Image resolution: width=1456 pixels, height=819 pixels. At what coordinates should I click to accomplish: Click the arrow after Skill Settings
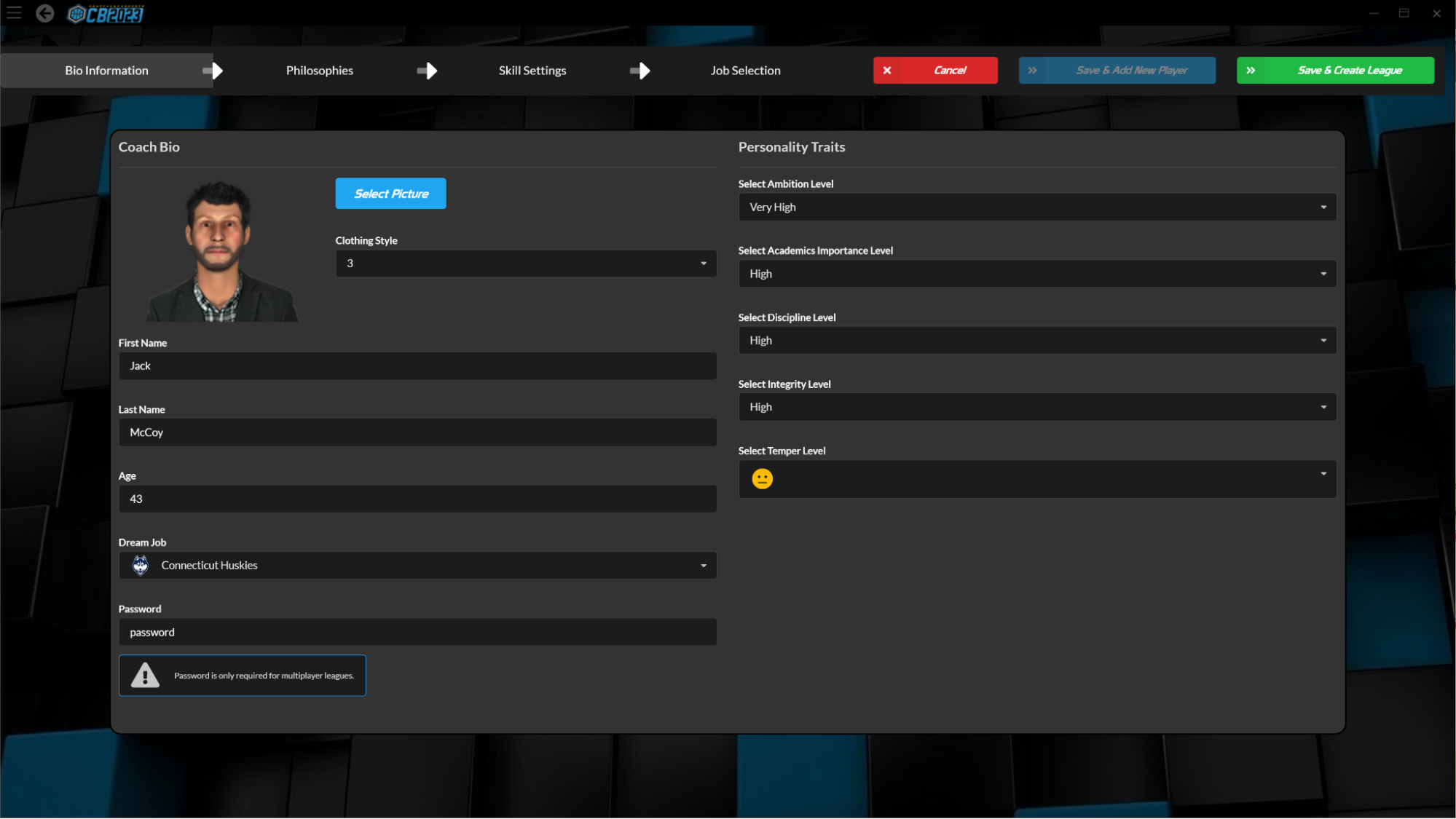coord(640,71)
